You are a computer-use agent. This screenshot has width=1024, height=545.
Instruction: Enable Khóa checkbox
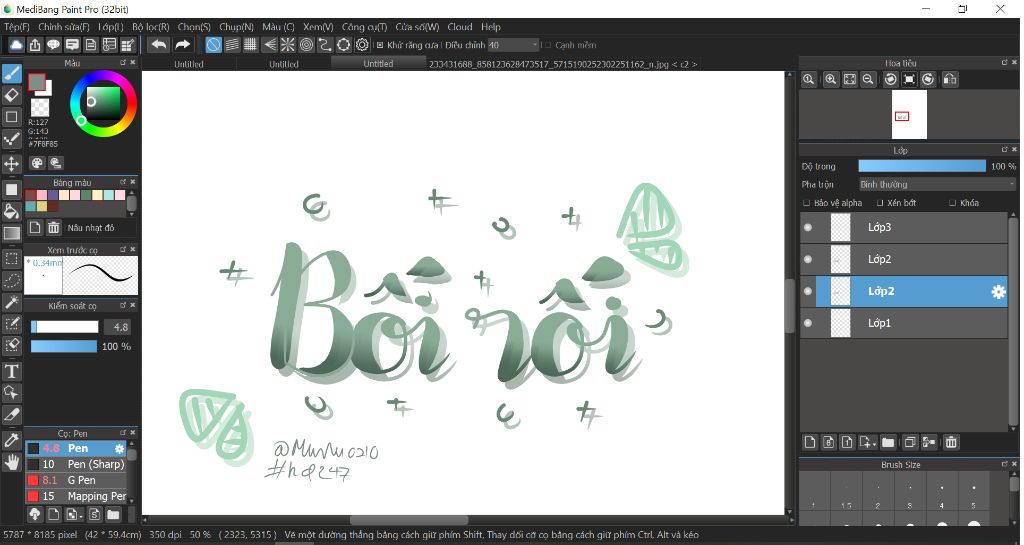pos(953,203)
